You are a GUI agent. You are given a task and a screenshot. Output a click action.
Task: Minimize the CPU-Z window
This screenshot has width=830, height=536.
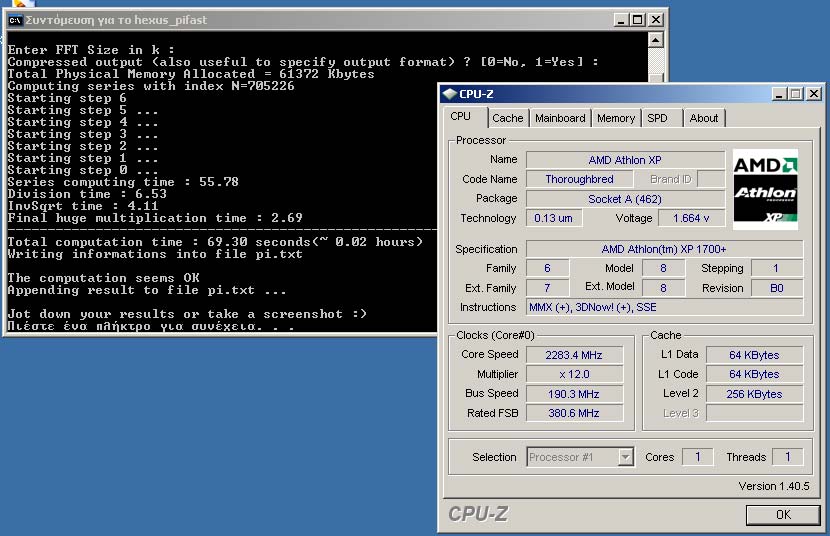[778, 94]
